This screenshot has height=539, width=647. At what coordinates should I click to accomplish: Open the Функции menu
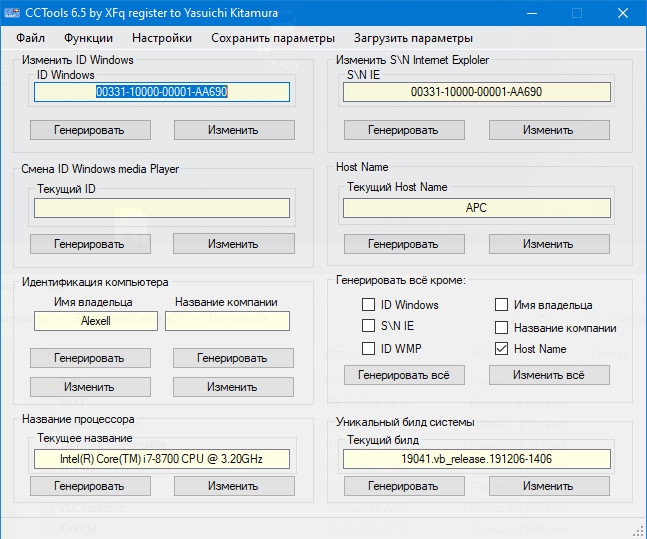pos(88,38)
